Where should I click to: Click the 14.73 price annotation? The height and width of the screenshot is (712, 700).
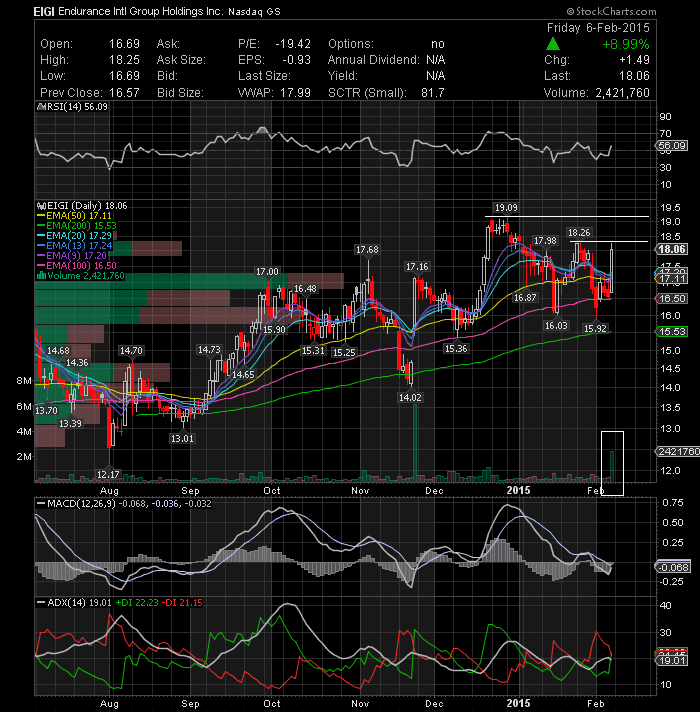click(x=209, y=350)
